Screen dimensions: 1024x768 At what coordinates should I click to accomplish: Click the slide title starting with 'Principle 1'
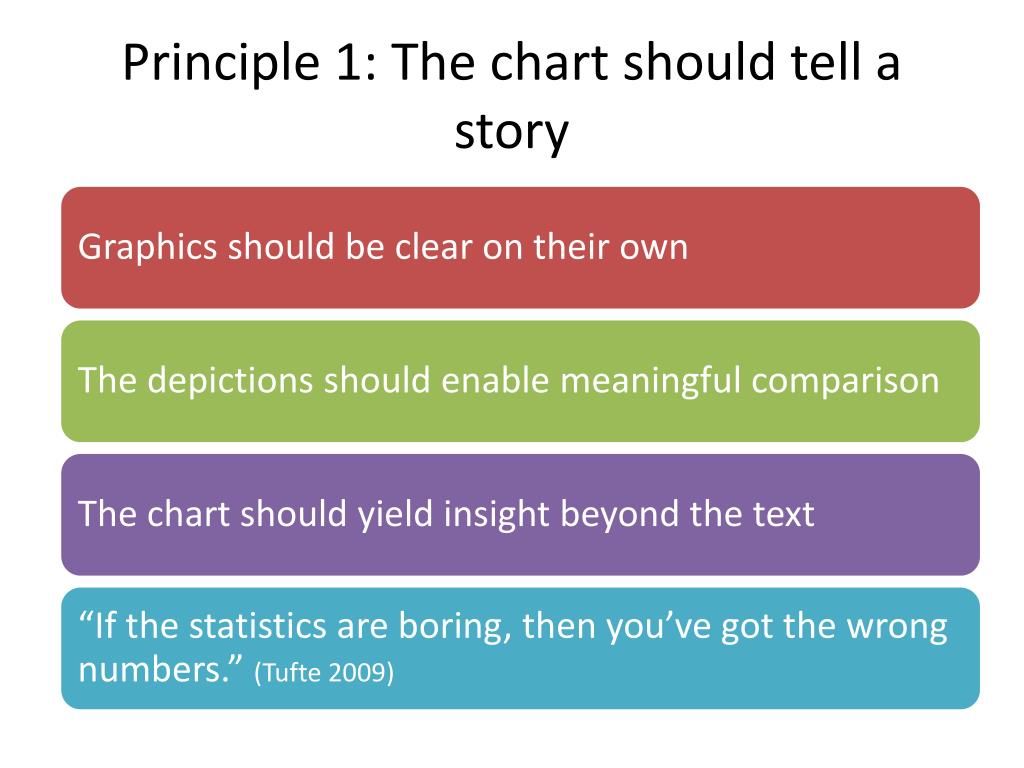(511, 97)
